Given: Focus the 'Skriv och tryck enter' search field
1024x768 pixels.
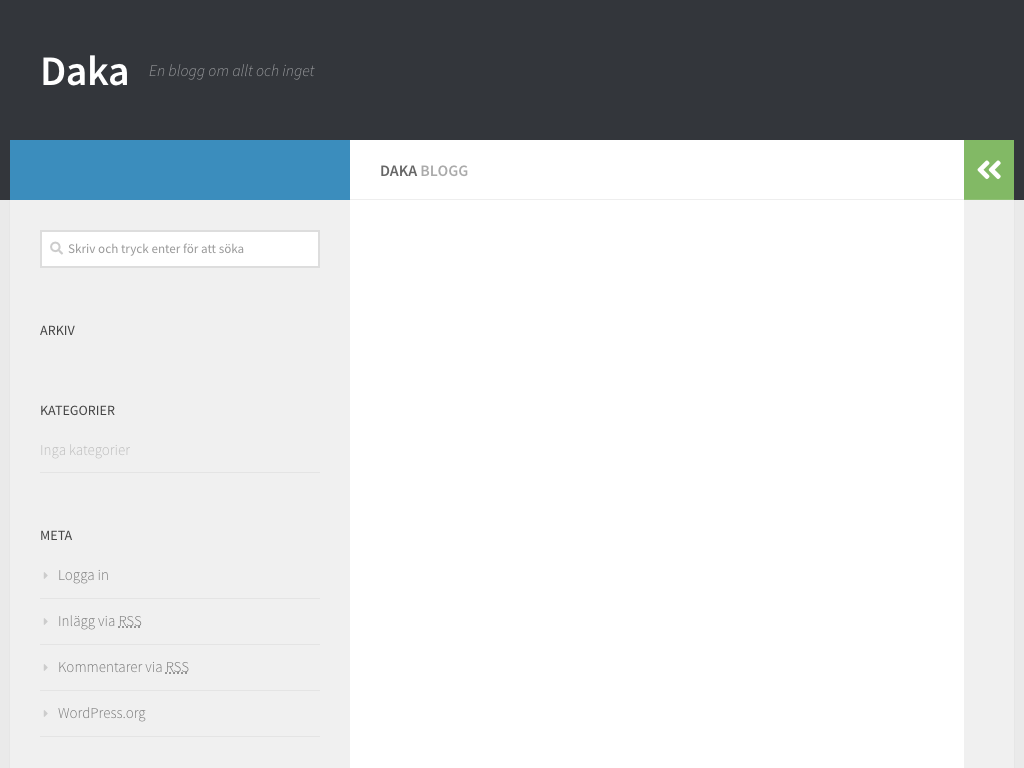Looking at the screenshot, I should [190, 249].
